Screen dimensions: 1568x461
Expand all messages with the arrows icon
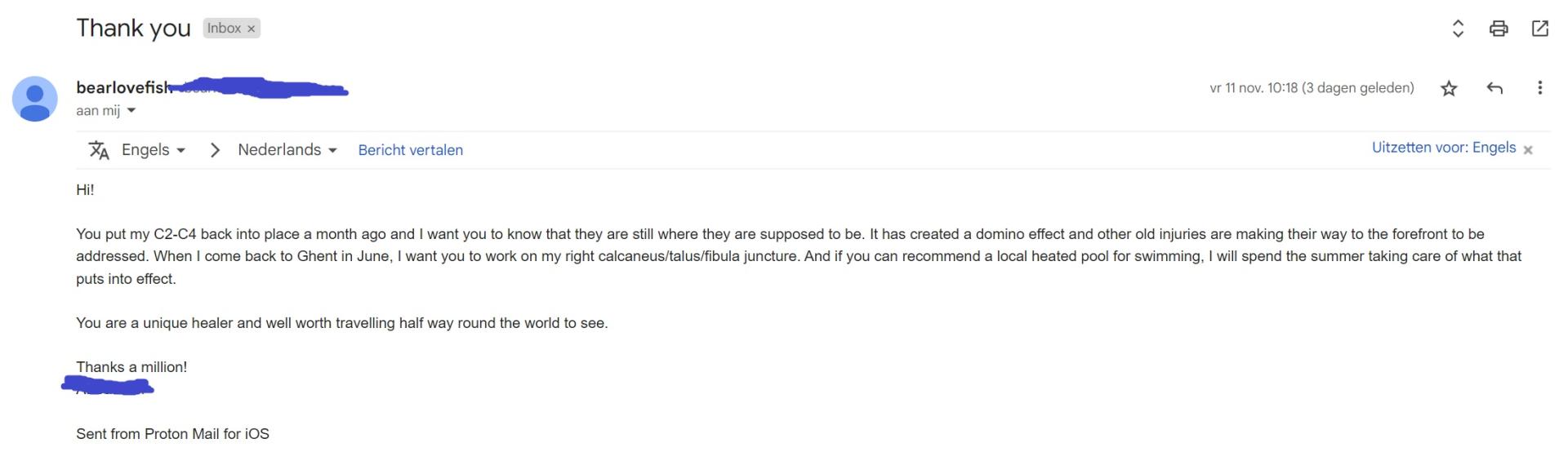click(x=1458, y=29)
